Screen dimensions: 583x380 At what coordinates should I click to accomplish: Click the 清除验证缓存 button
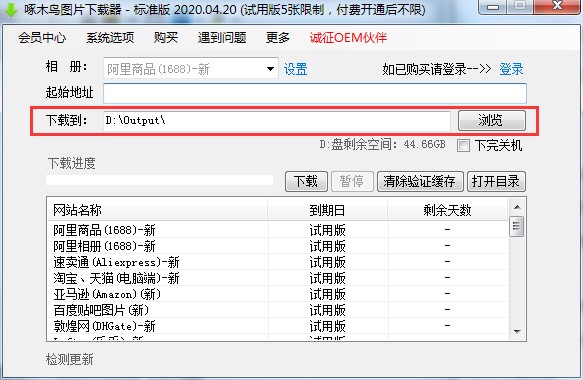420,181
